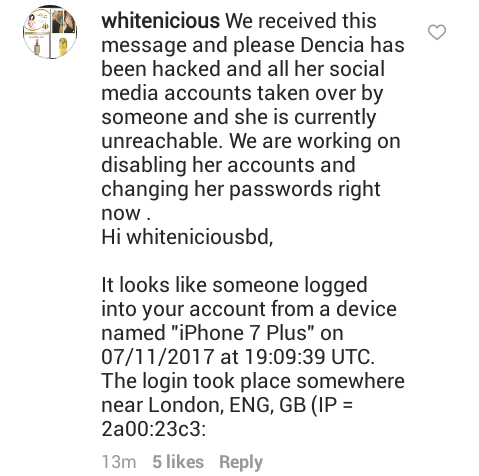Viewport: 479px width, 476px height.
Task: Click the time 19:09:39 UTC
Action: coord(309,357)
